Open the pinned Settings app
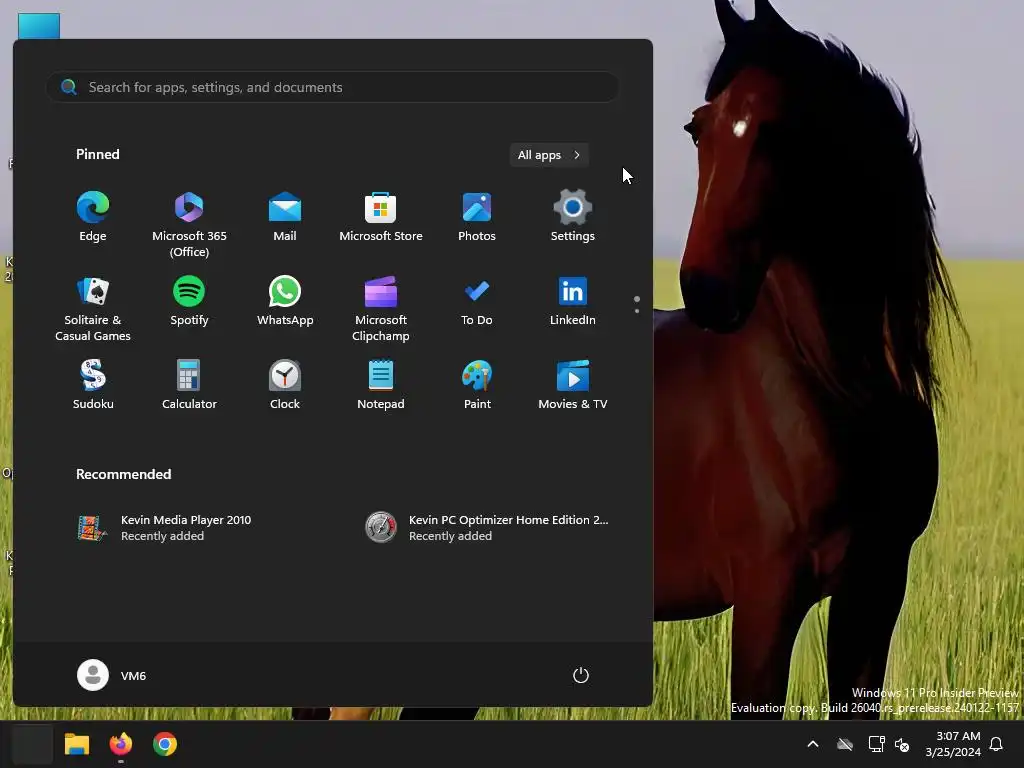 tap(573, 217)
